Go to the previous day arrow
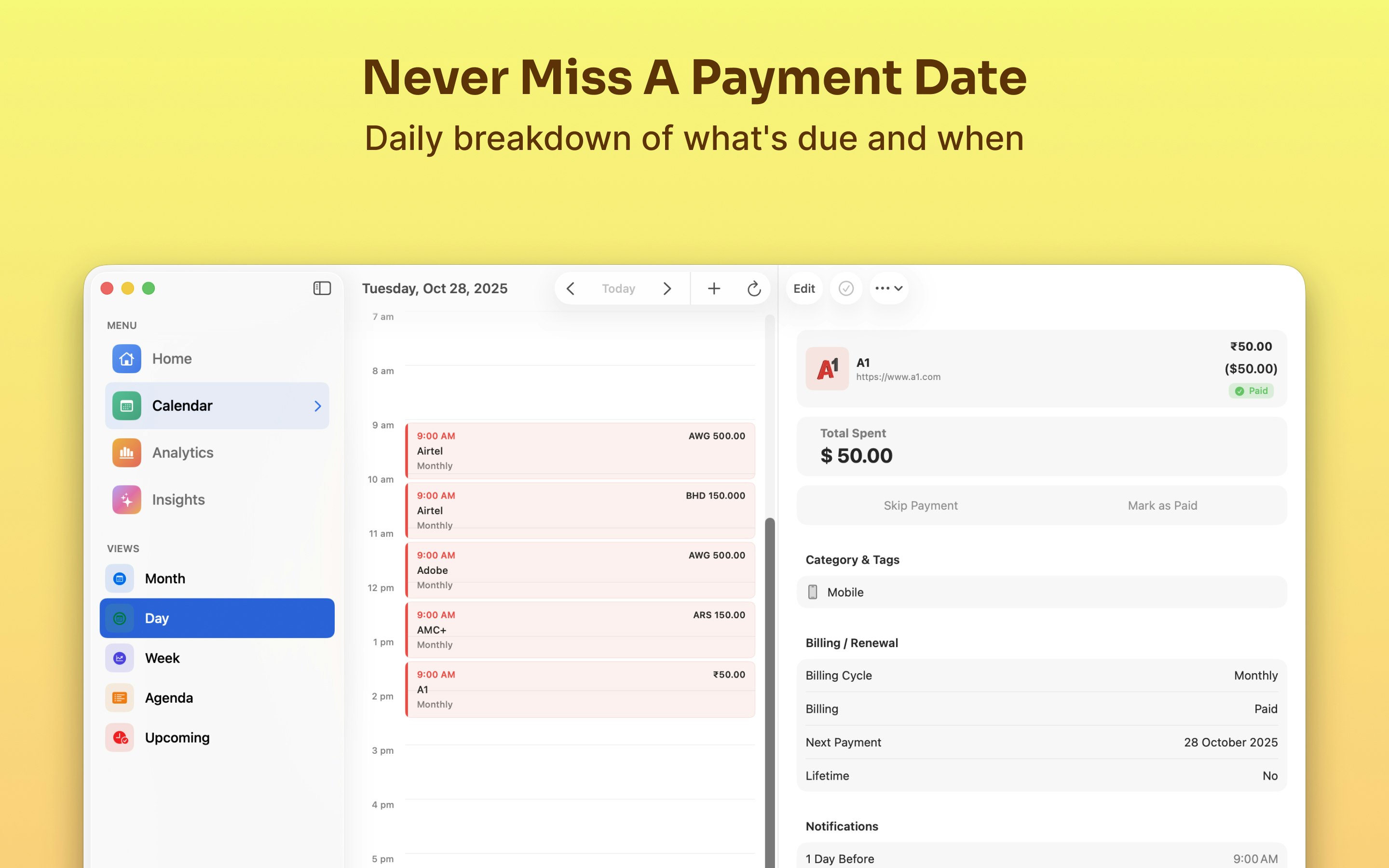The image size is (1389, 868). pos(571,288)
